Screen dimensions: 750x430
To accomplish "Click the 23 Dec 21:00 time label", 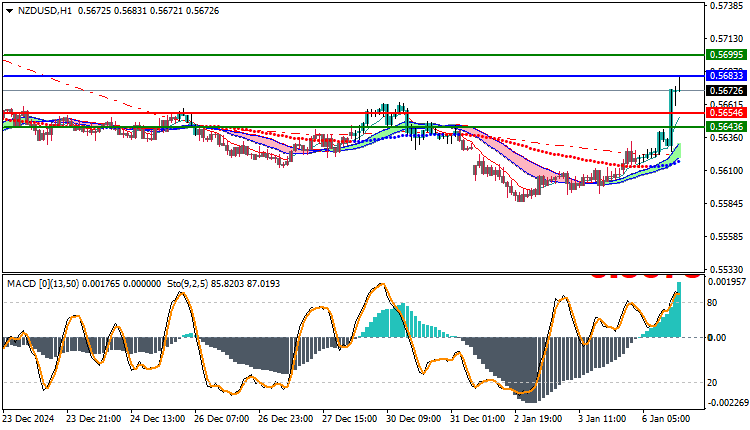I will (93, 419).
